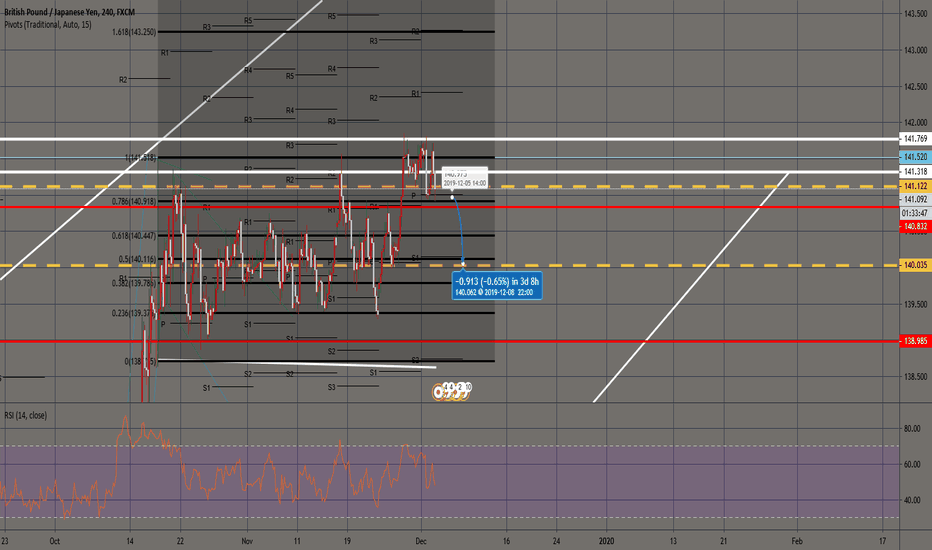Click the blue 141.520 current price label
The image size is (932, 550).
pos(915,157)
